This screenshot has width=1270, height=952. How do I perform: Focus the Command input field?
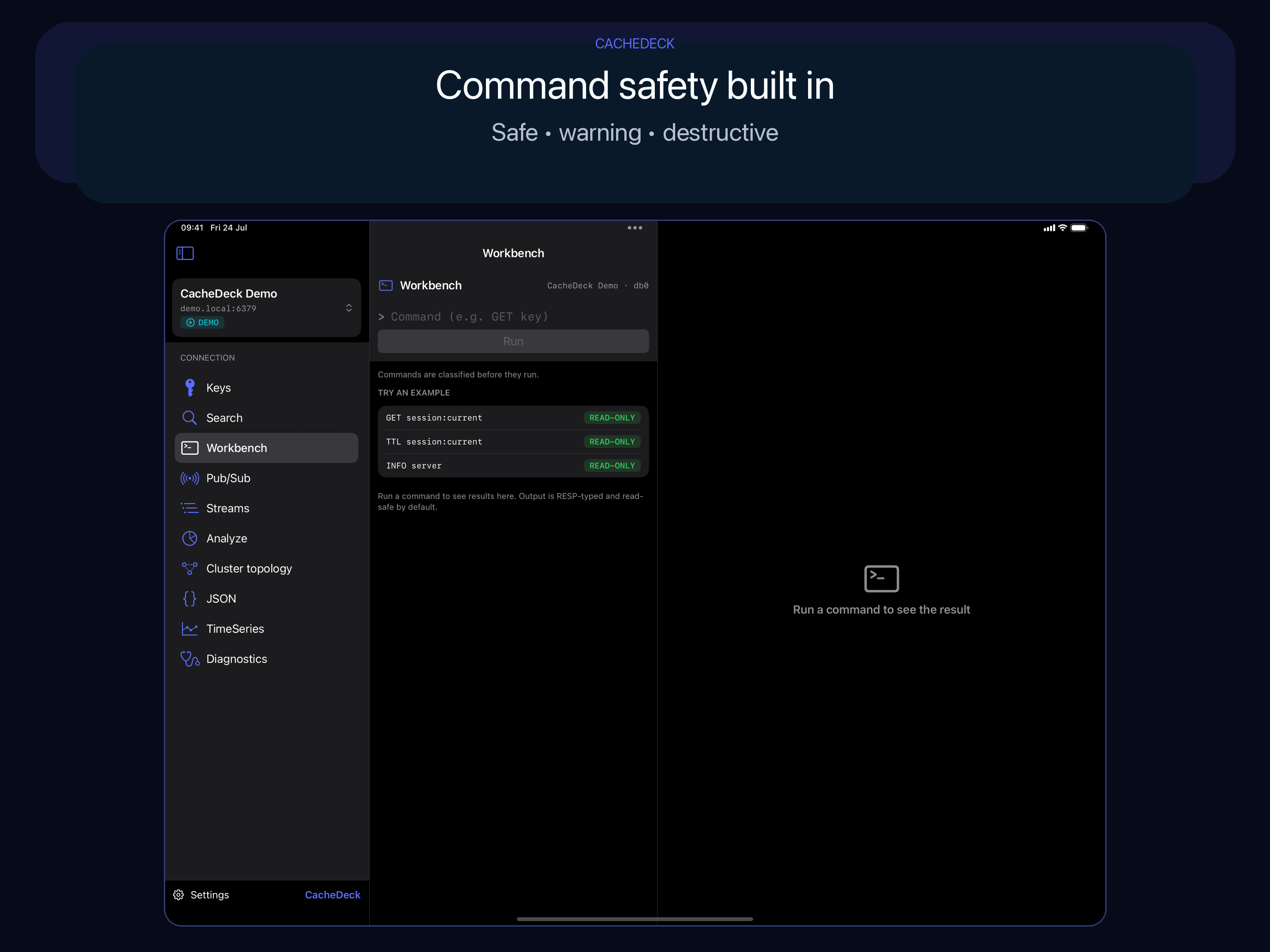(x=513, y=317)
